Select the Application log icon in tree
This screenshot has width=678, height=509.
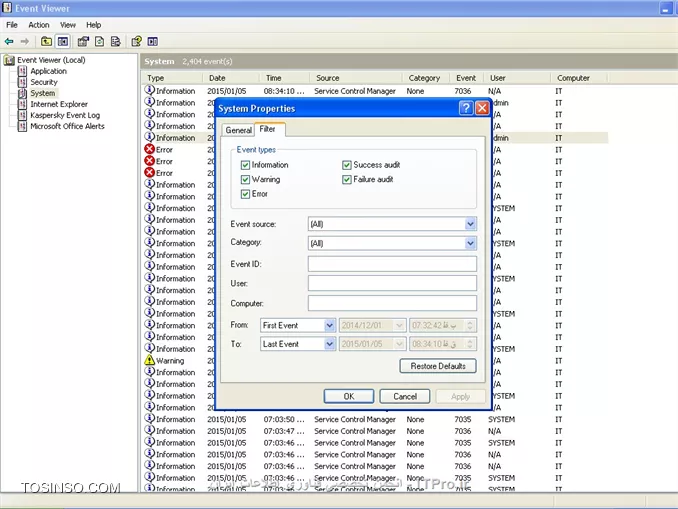pyautogui.click(x=22, y=71)
